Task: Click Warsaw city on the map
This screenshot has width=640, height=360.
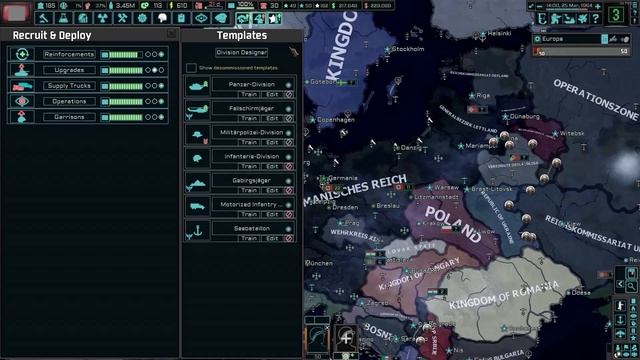Action: click(446, 187)
